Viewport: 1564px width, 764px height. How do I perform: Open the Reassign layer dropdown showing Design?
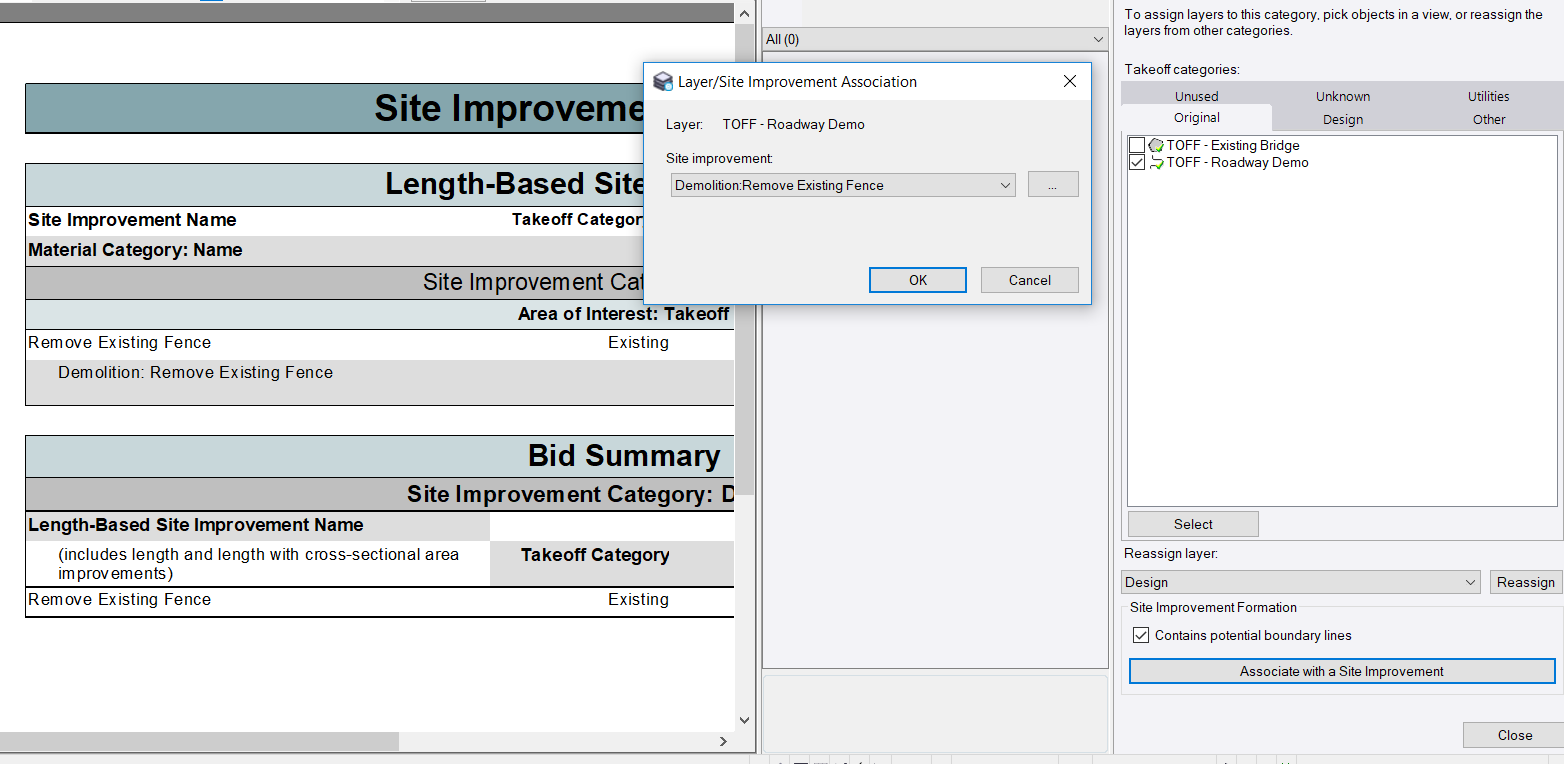tap(1470, 581)
